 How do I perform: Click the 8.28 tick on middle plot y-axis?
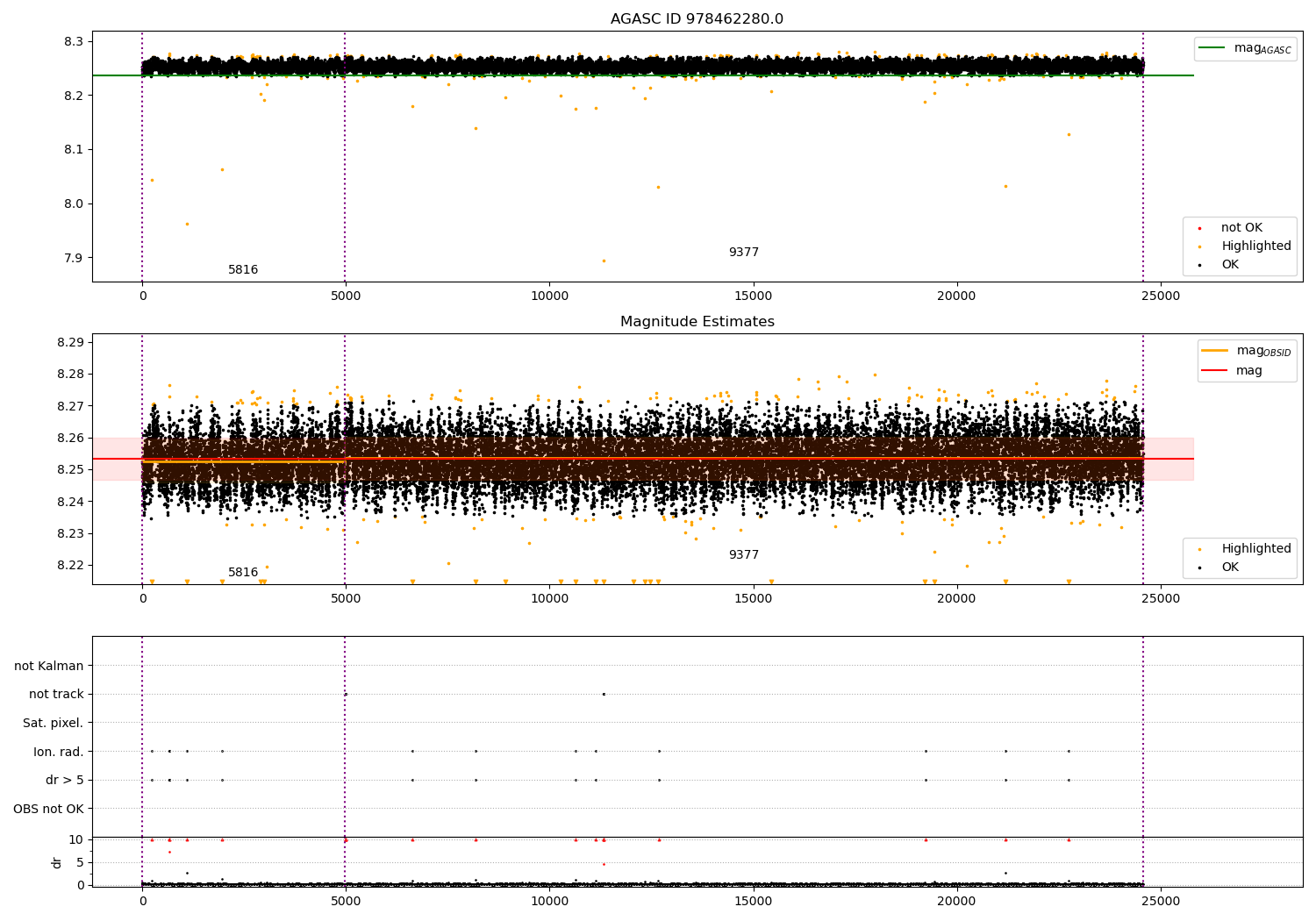(70, 375)
